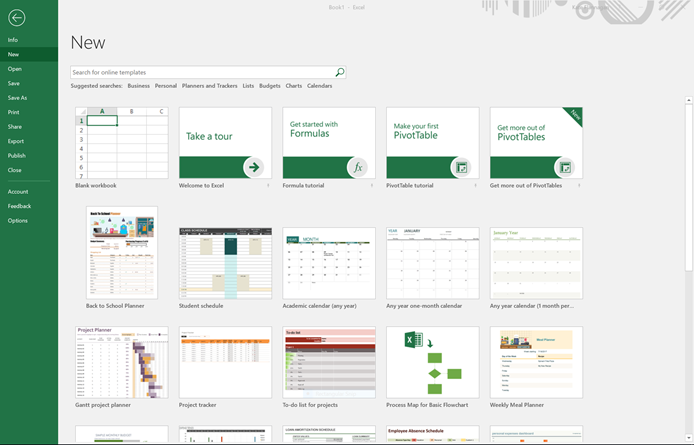Select Any year one-month calendar template
Viewport: 694px width, 445px height.
tap(432, 263)
